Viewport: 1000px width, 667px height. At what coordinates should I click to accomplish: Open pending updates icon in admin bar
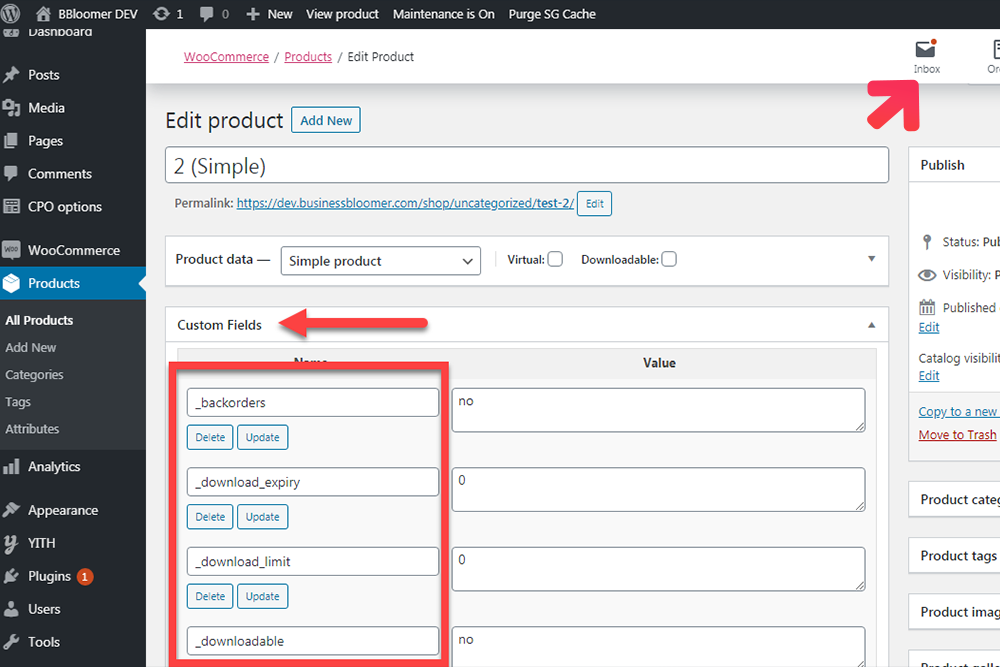tap(161, 13)
